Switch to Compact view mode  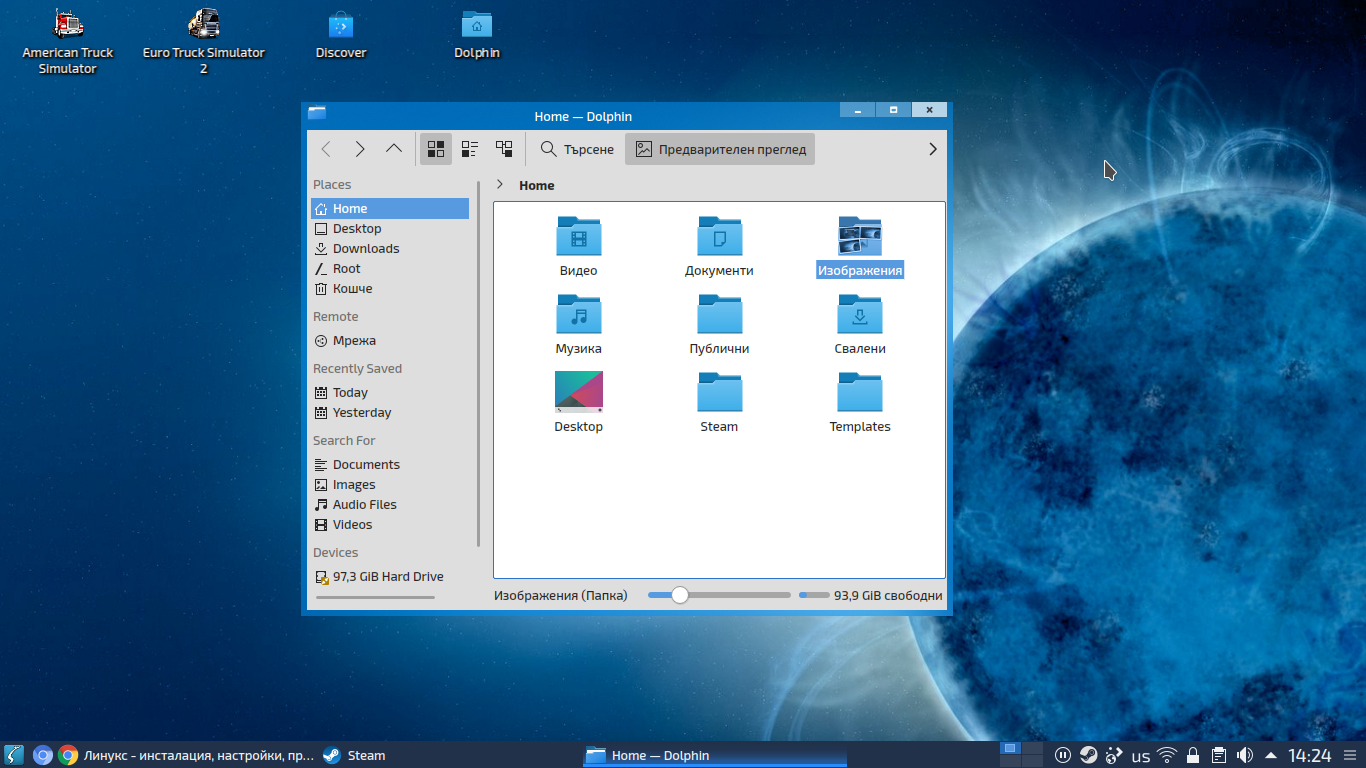tap(470, 149)
